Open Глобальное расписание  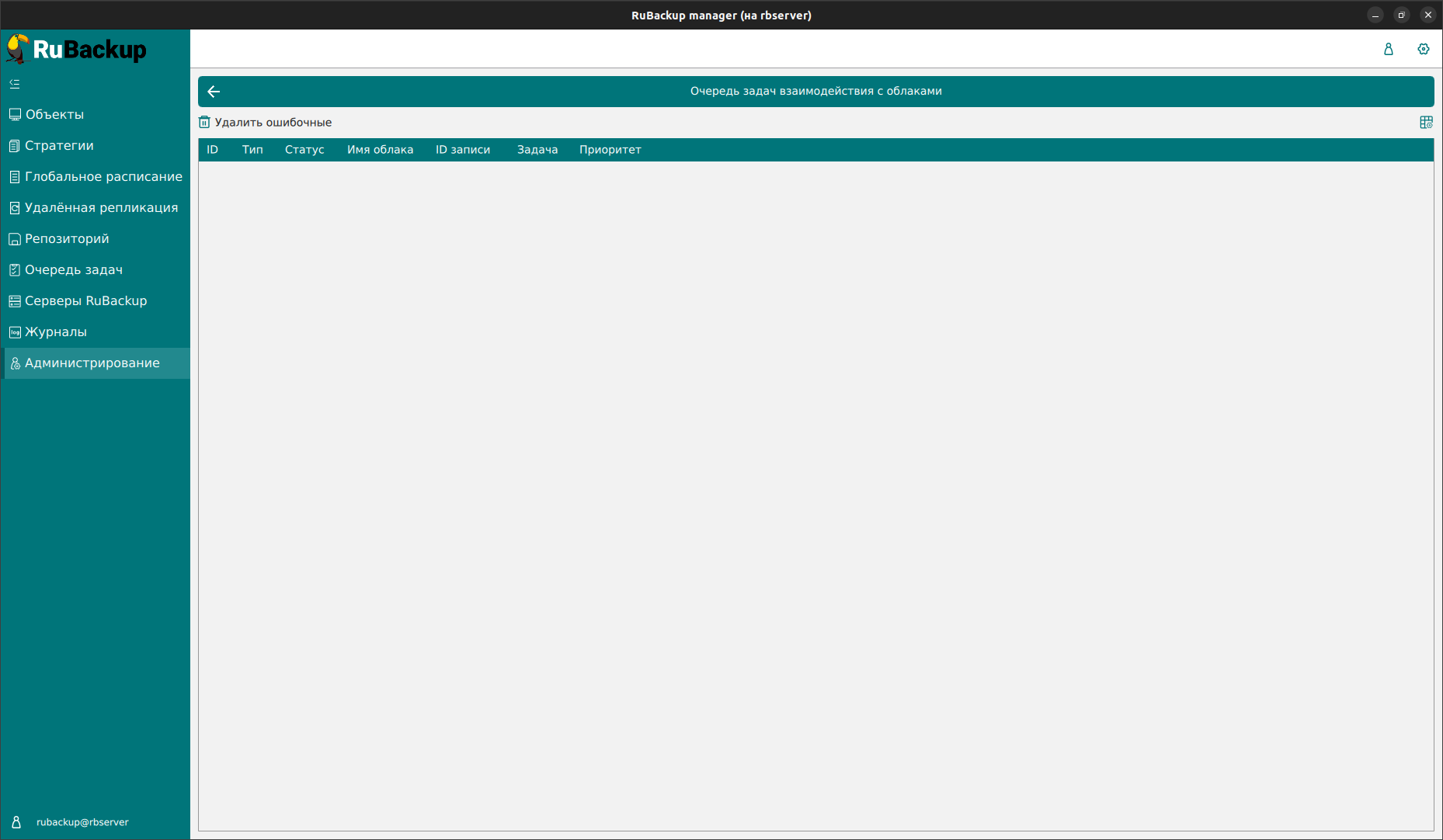pos(103,177)
